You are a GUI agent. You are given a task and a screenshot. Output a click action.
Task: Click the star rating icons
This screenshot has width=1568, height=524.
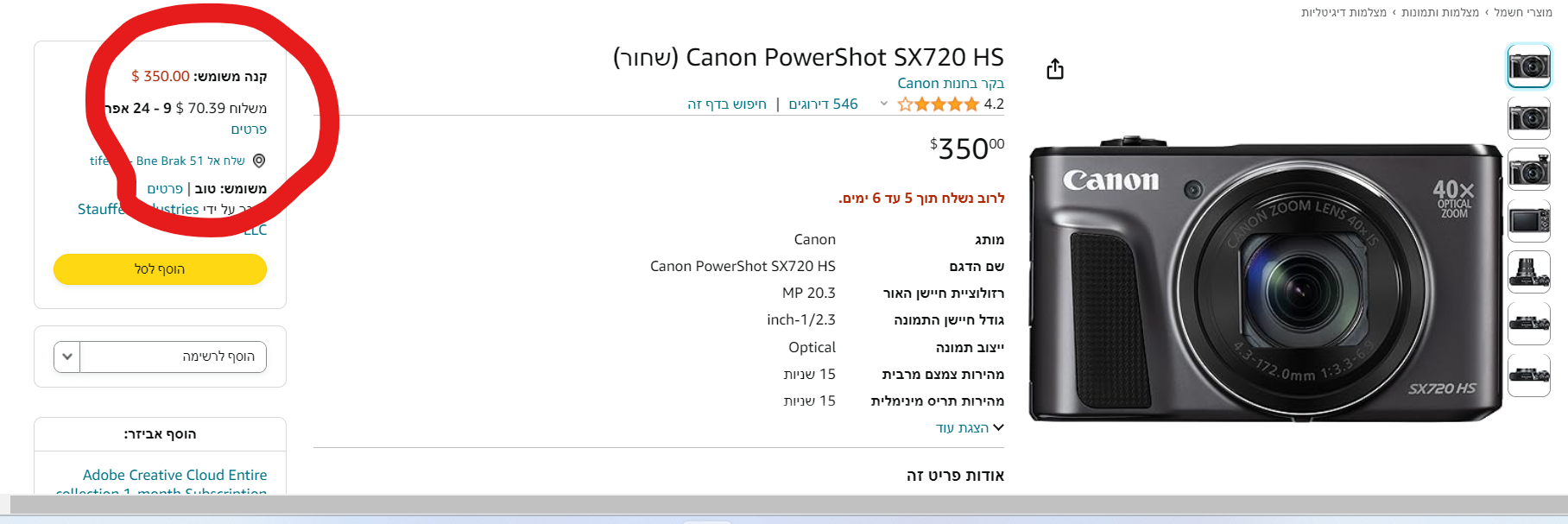tap(938, 104)
